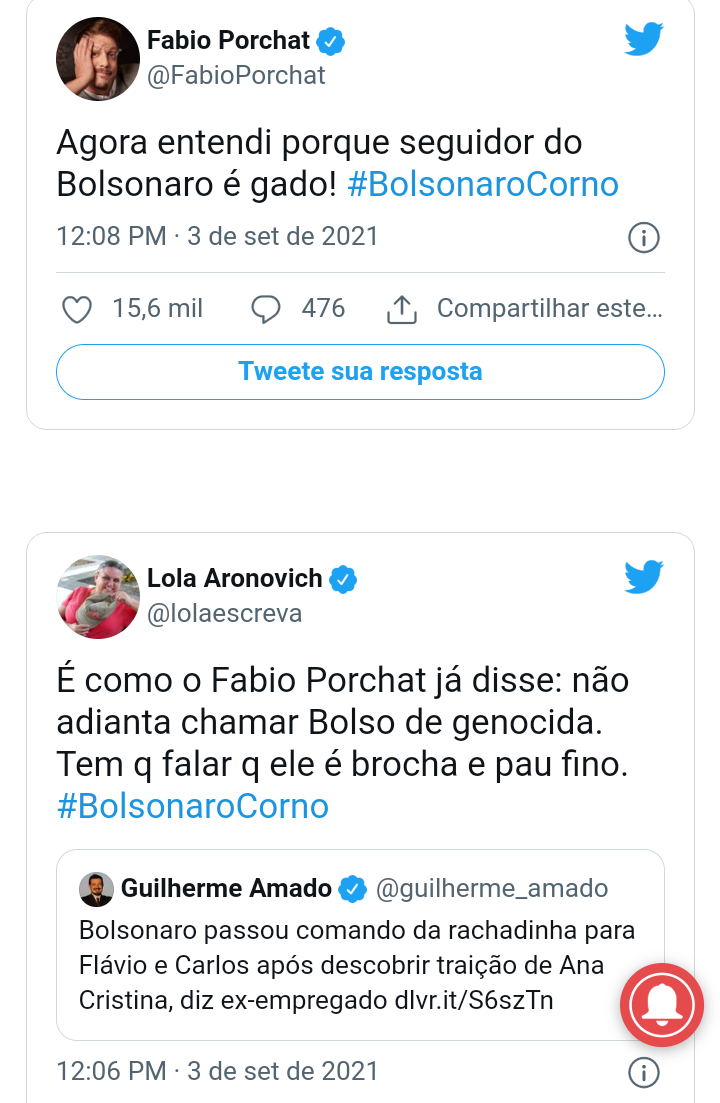Open the info icon beside 12:08 PM timestamp

pyautogui.click(x=643, y=237)
